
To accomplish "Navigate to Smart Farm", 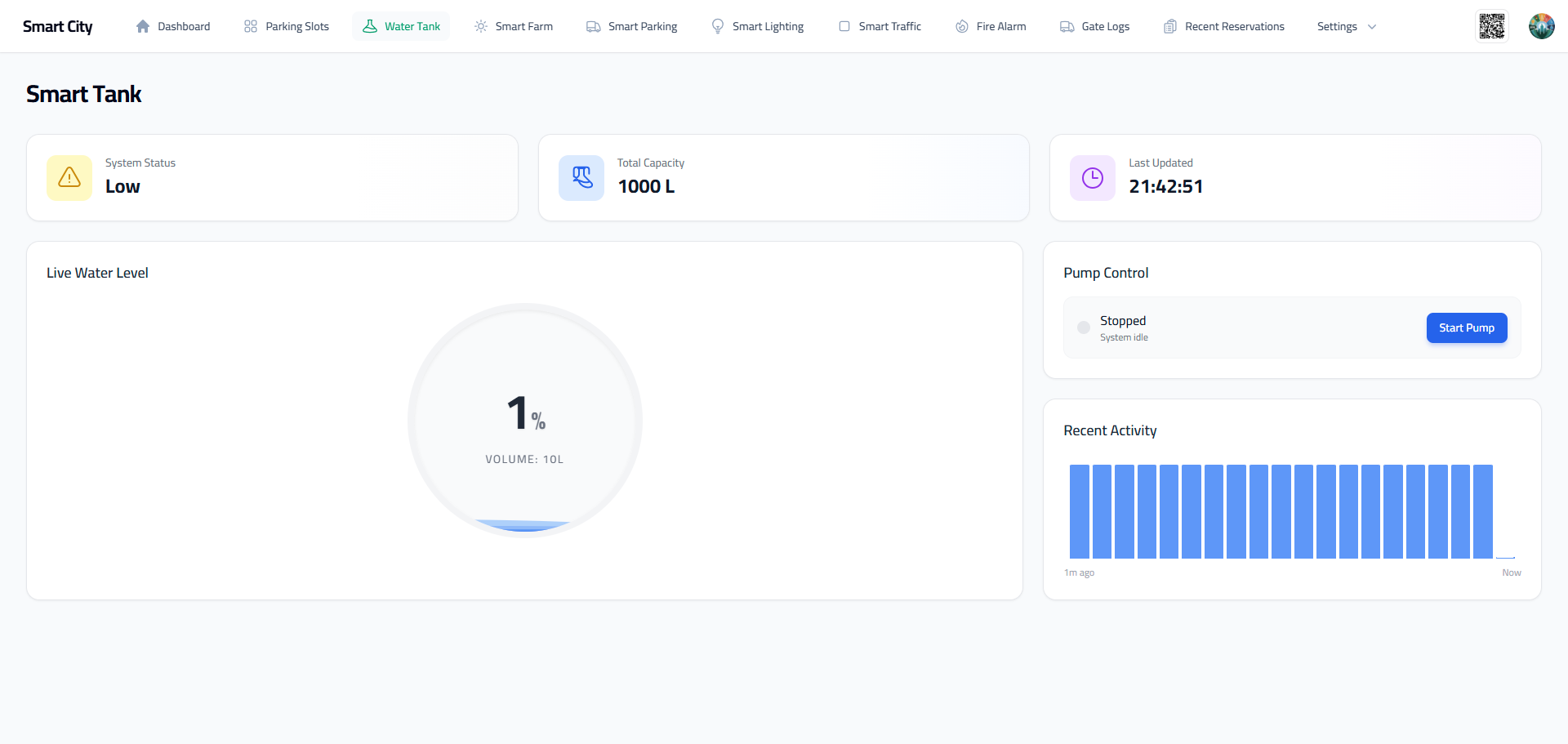I will click(x=514, y=26).
